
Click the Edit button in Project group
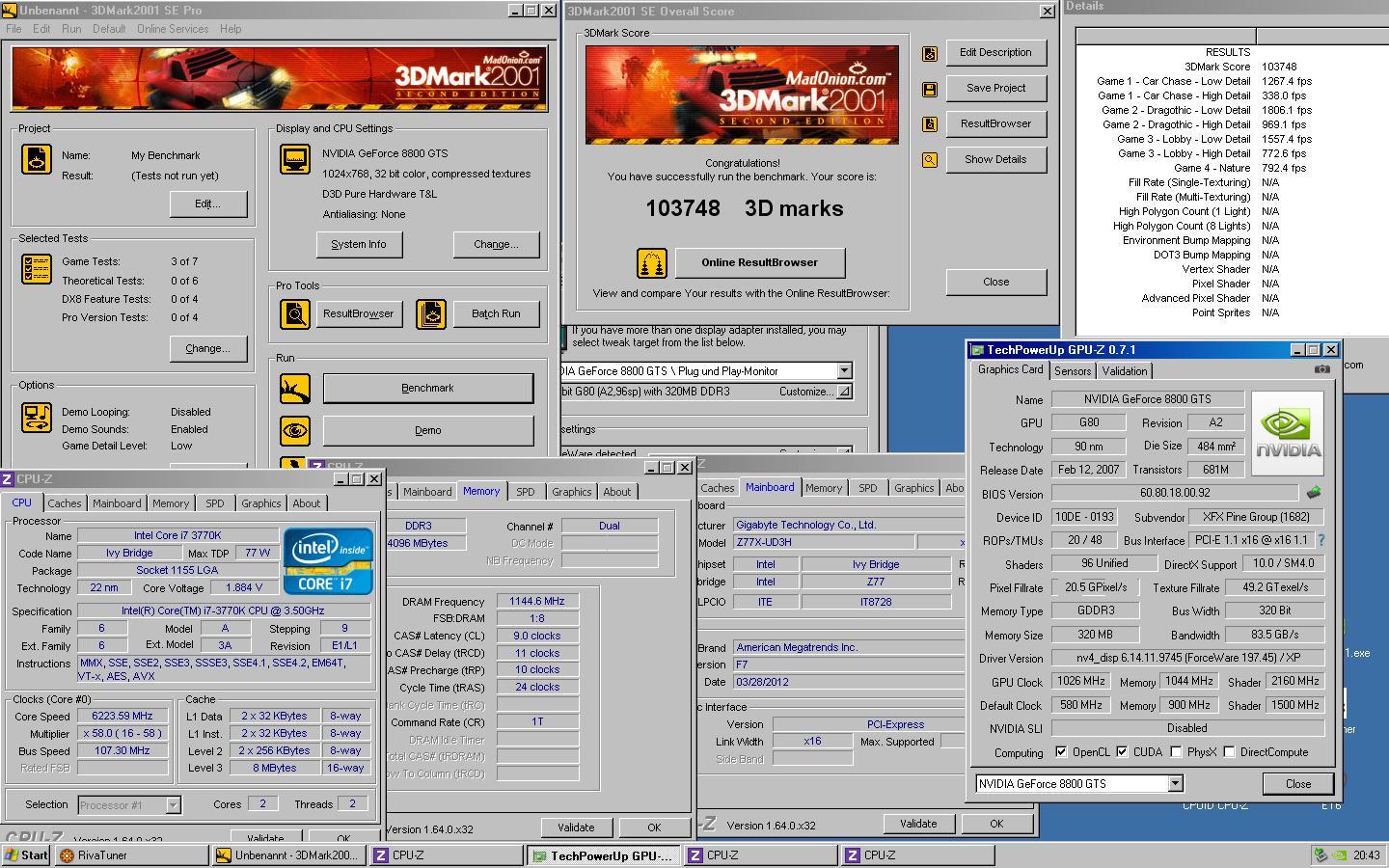(208, 203)
